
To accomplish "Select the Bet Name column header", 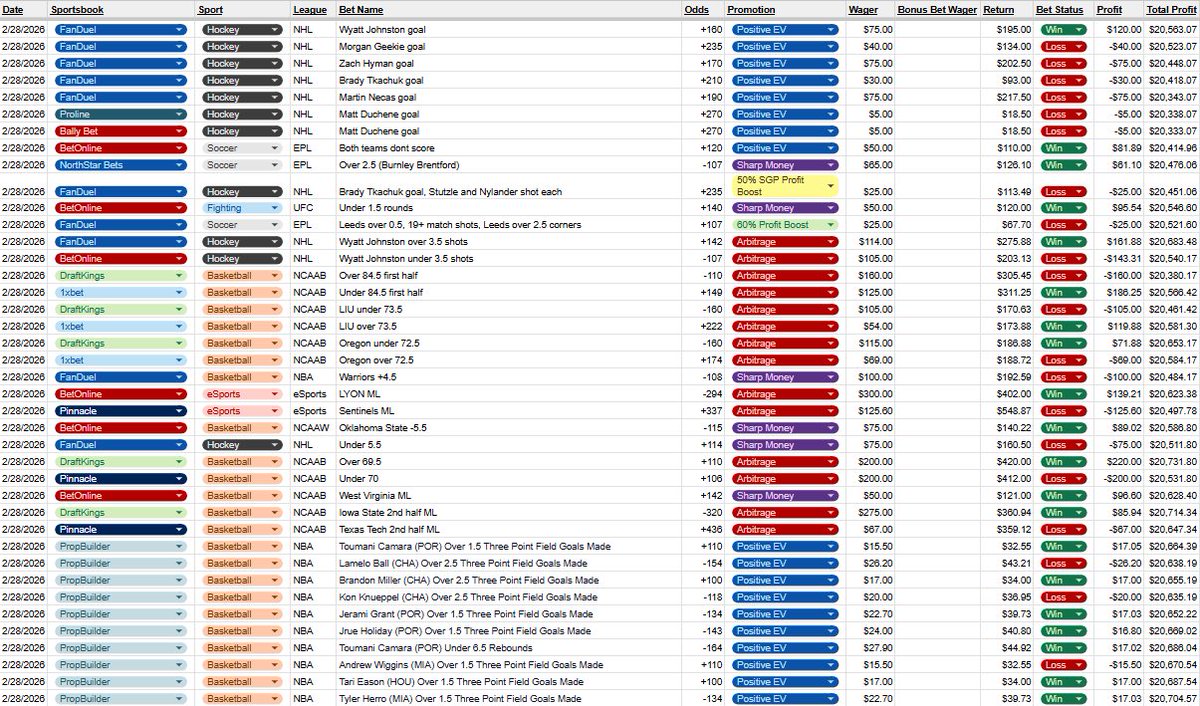I will (509, 9).
